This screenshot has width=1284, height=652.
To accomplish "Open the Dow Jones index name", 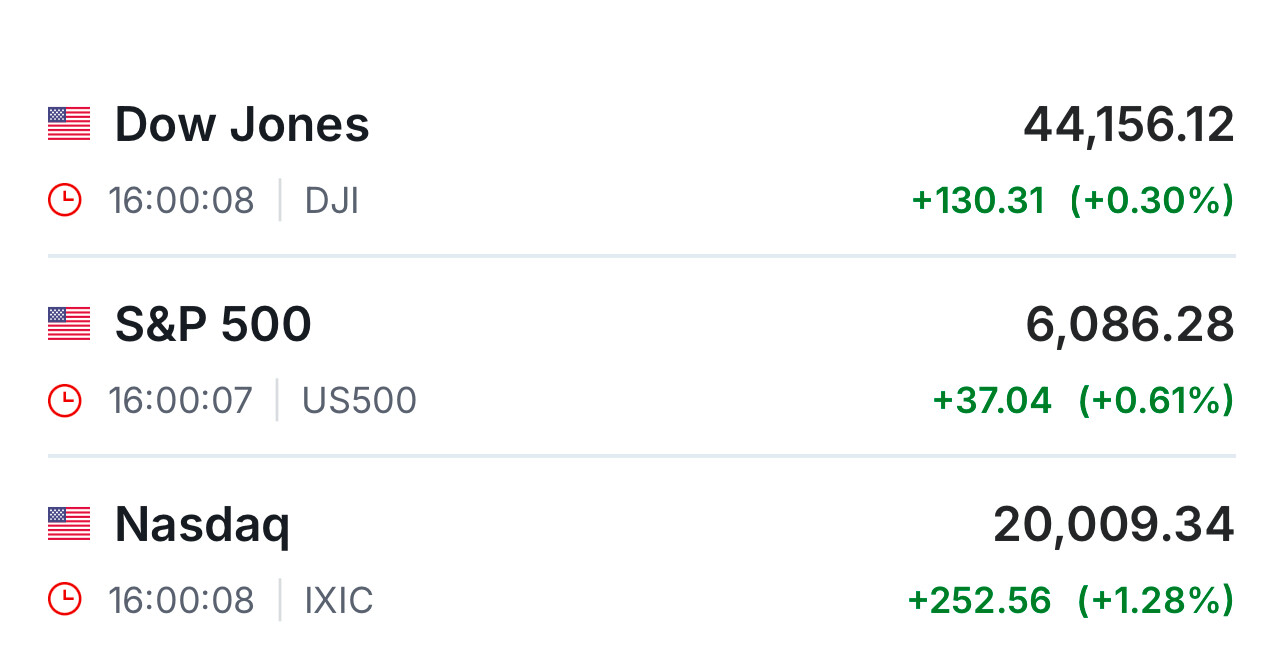I will pos(242,125).
